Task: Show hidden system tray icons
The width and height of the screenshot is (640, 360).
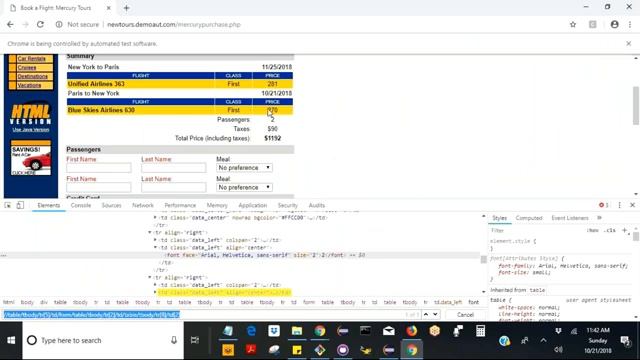Action: coord(543,340)
